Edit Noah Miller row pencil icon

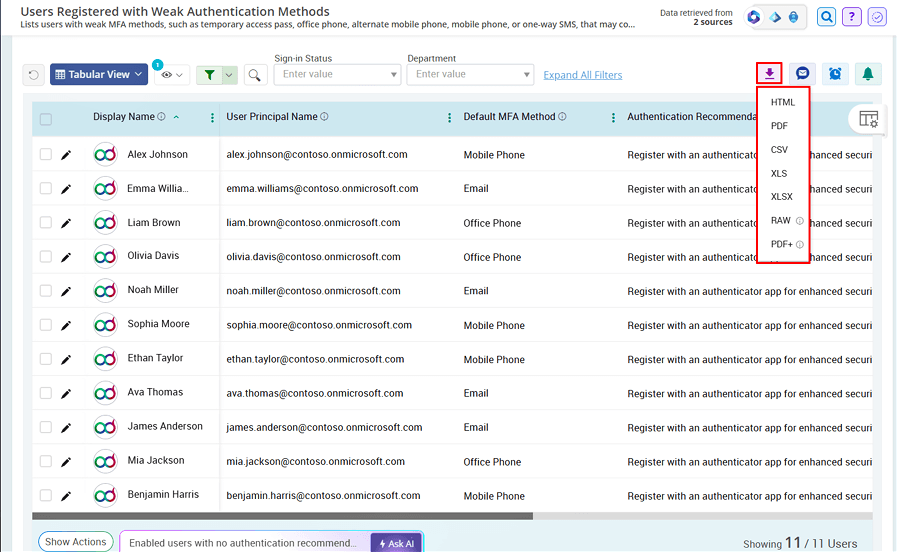[x=66, y=291]
